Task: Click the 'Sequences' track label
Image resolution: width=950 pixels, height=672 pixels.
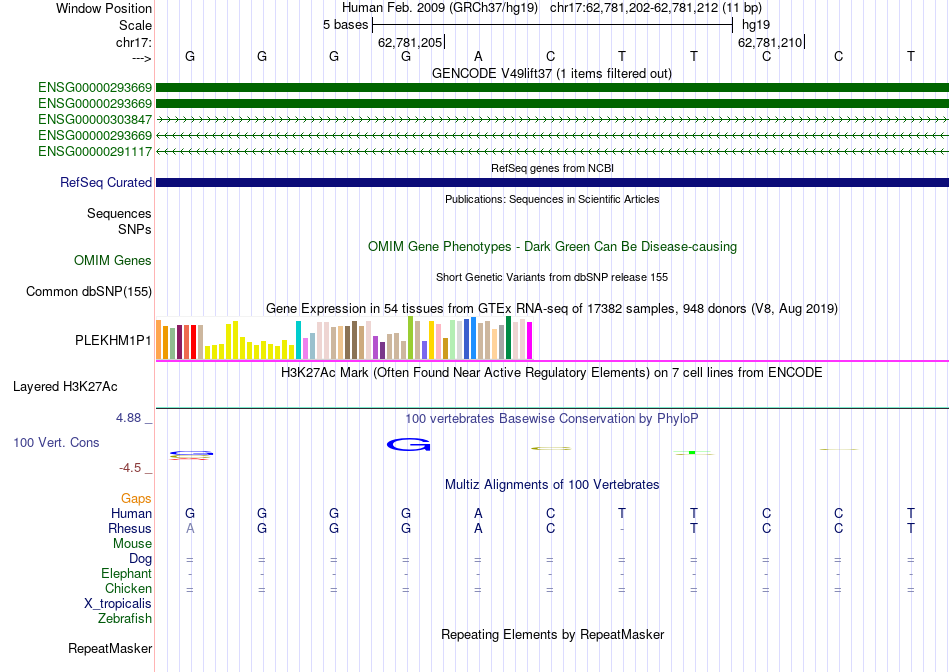Action: (x=119, y=213)
